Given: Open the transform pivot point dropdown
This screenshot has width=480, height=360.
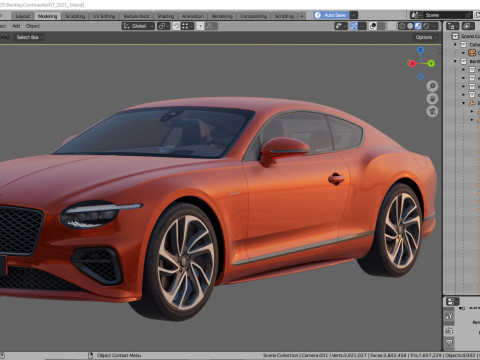Looking at the screenshot, I should [x=163, y=26].
